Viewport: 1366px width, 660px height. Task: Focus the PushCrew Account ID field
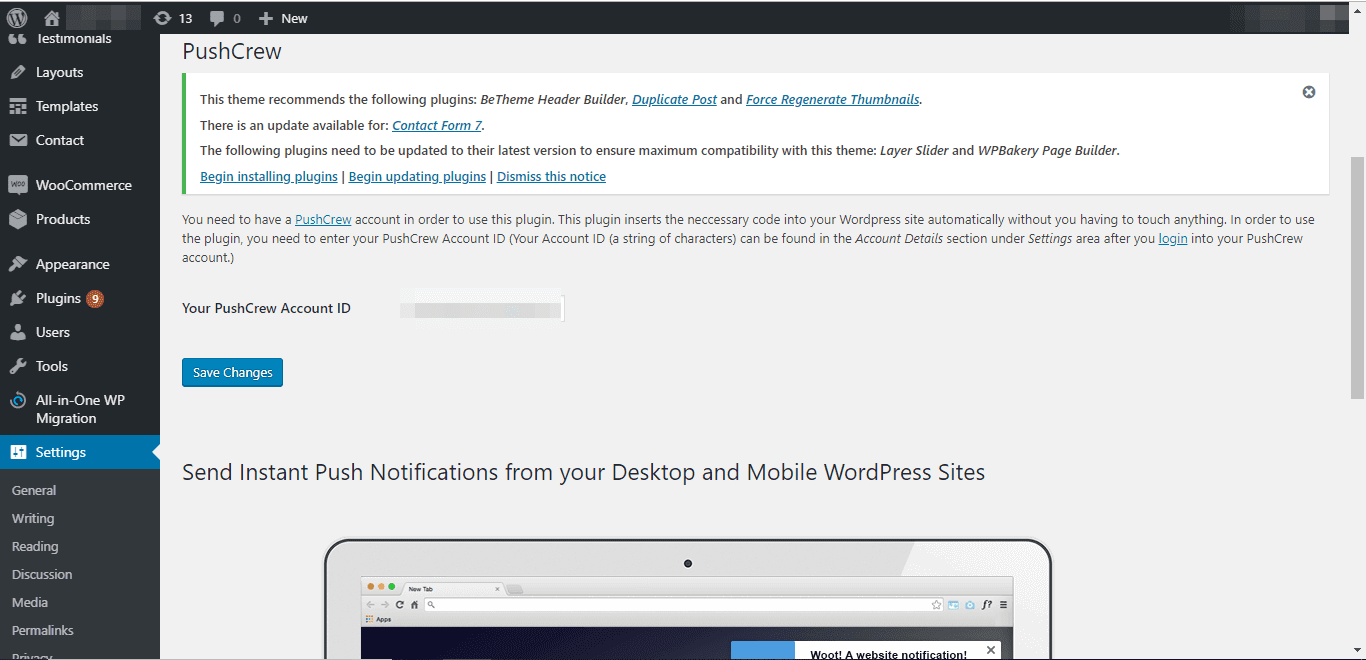482,308
